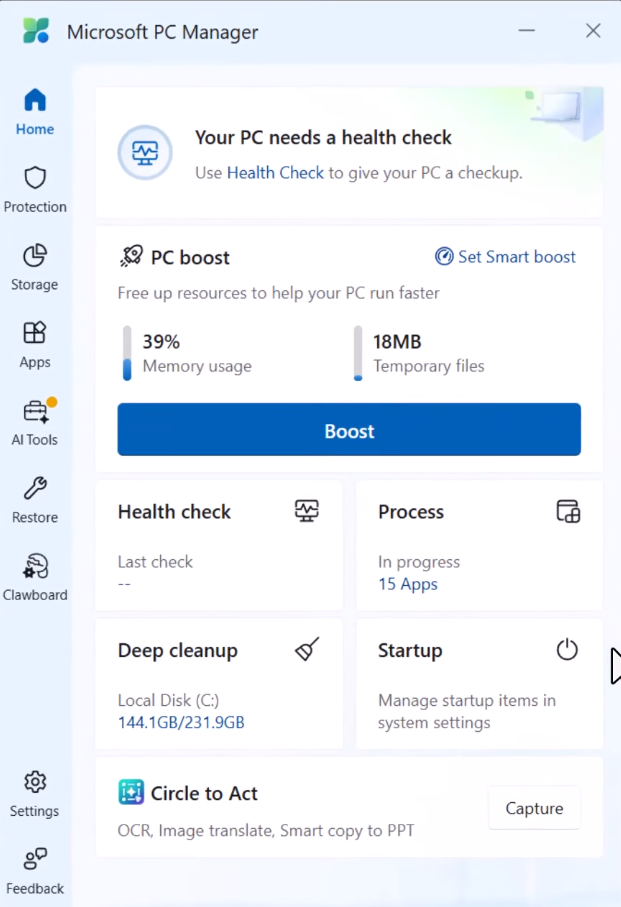This screenshot has width=621, height=907.
Task: Select the Feedback label in sidebar
Action: [x=35, y=888]
